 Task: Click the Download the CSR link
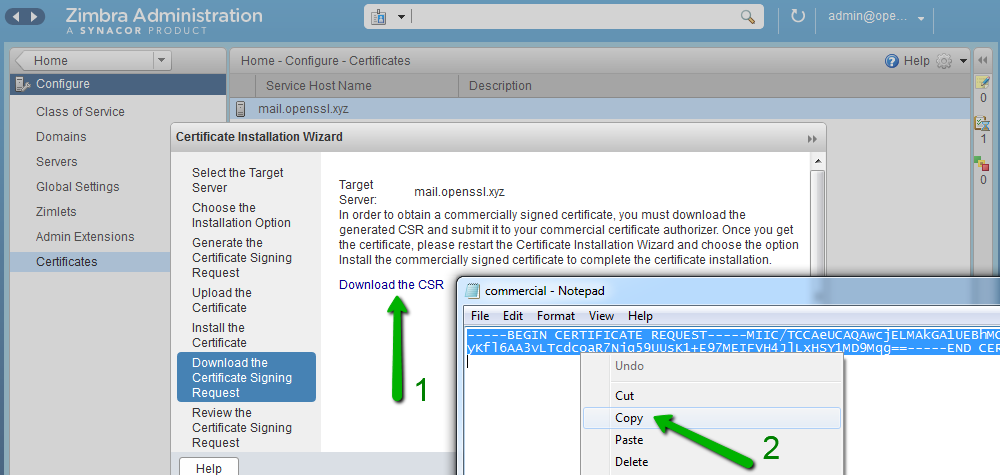(x=391, y=285)
